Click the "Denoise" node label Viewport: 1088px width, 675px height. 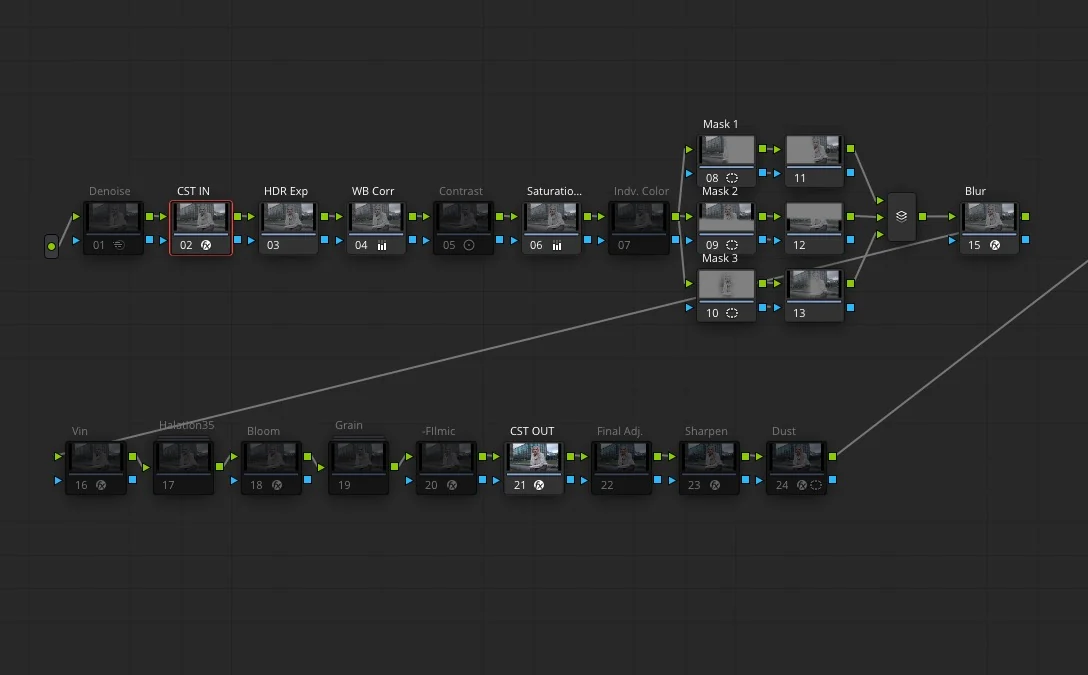110,191
